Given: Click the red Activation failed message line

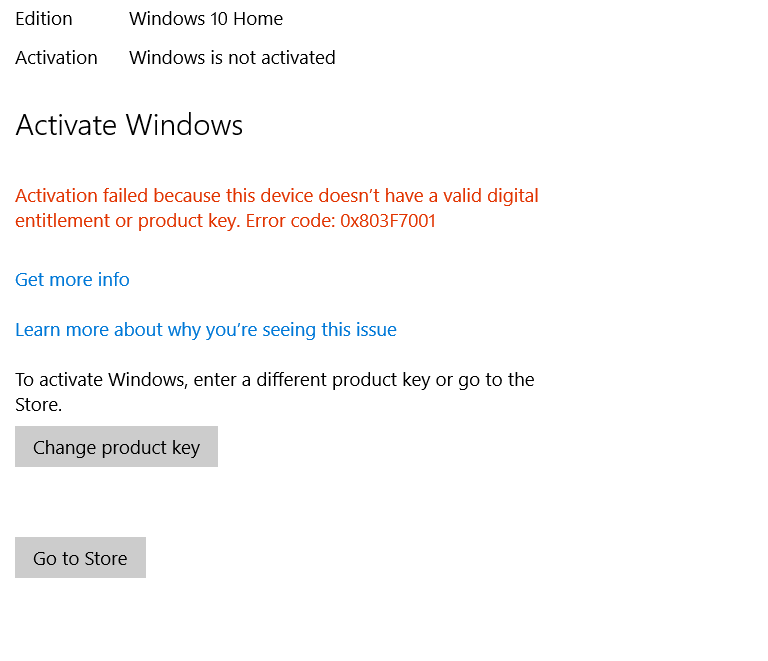Looking at the screenshot, I should [x=277, y=196].
